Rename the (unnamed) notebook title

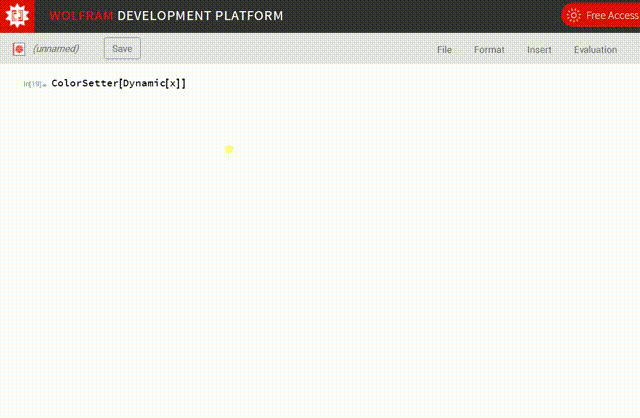56,49
